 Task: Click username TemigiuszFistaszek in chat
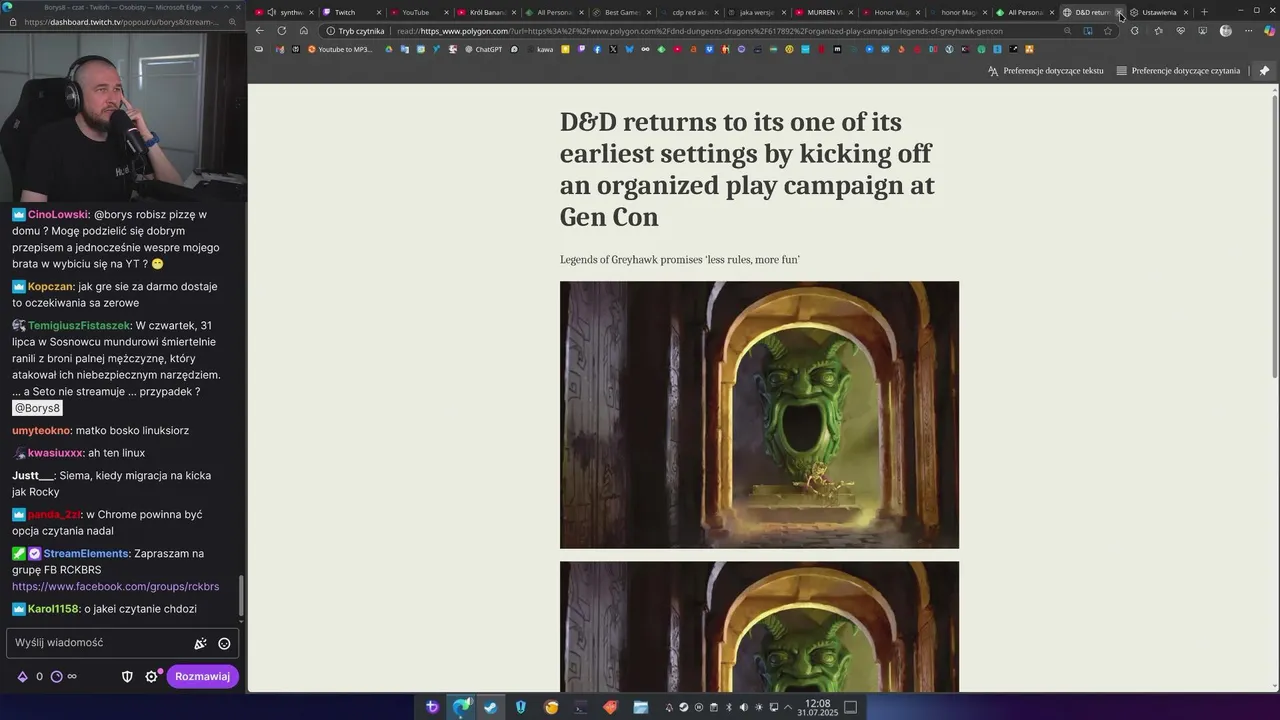(79, 326)
